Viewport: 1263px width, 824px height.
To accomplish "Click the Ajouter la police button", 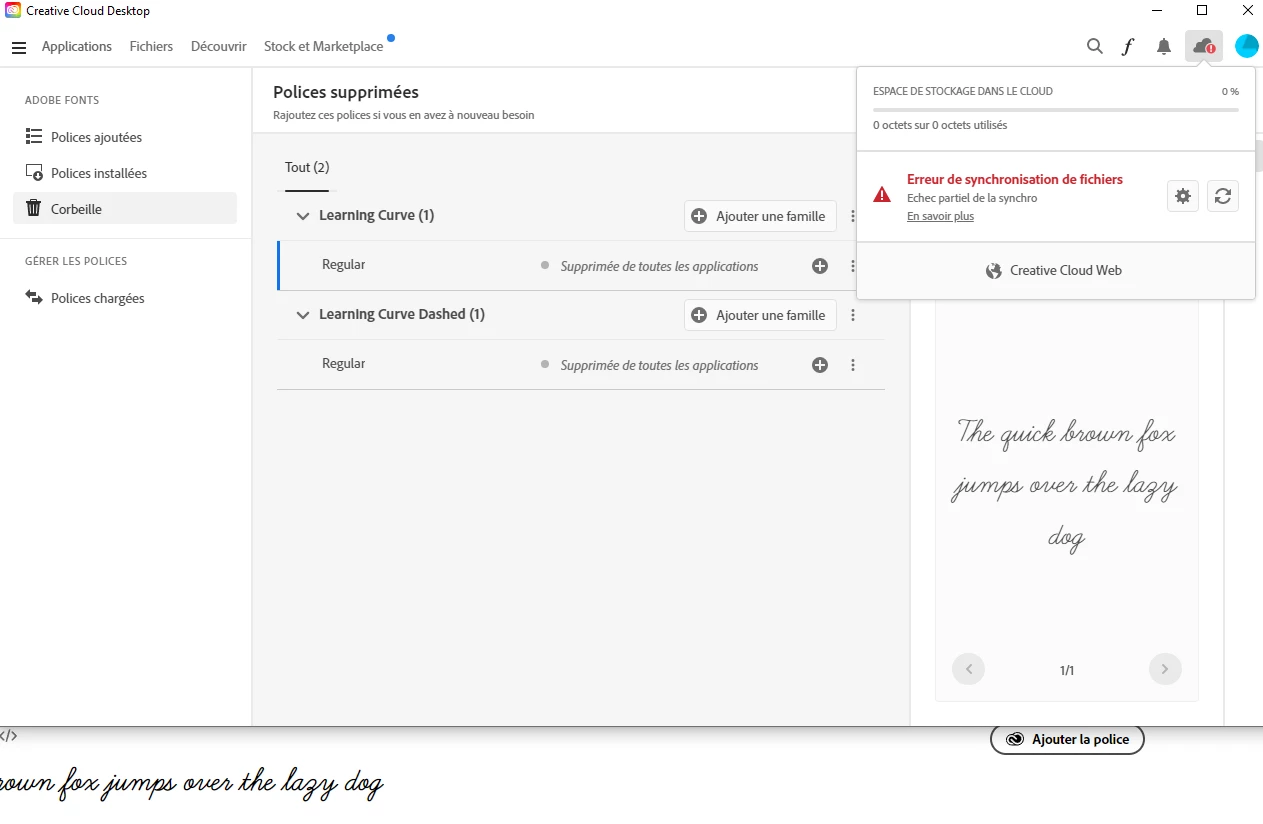I will (x=1067, y=740).
